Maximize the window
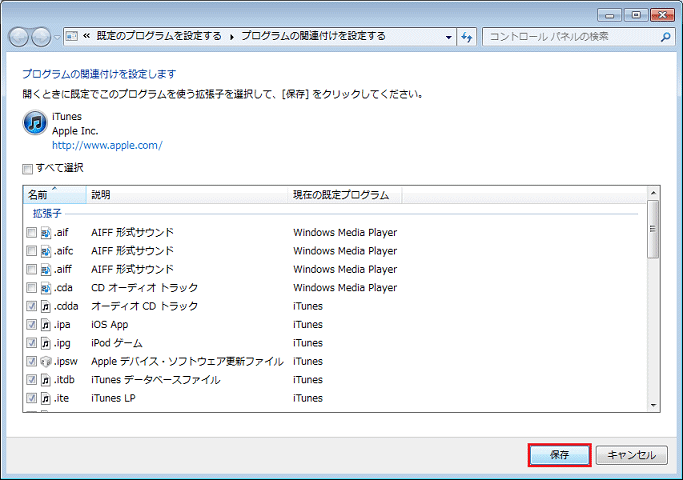This screenshot has width=683, height=480. click(636, 15)
